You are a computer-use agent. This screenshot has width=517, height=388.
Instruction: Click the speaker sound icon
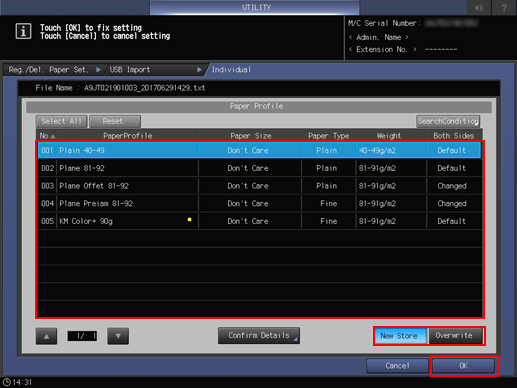coord(479,7)
